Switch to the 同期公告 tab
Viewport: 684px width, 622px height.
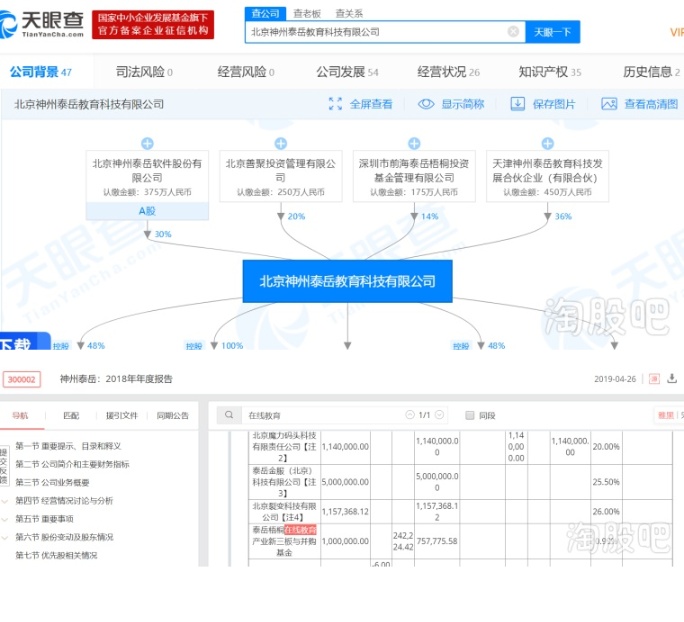tap(173, 416)
